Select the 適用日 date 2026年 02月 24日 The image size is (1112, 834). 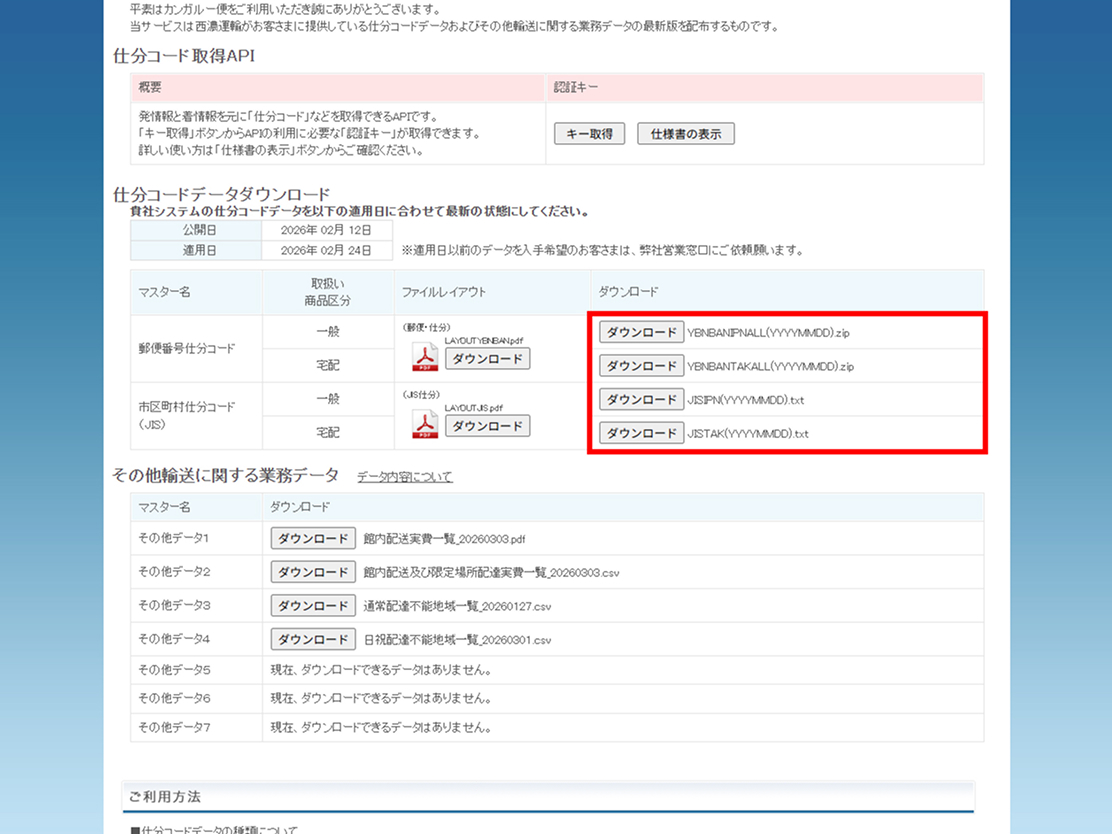326,250
